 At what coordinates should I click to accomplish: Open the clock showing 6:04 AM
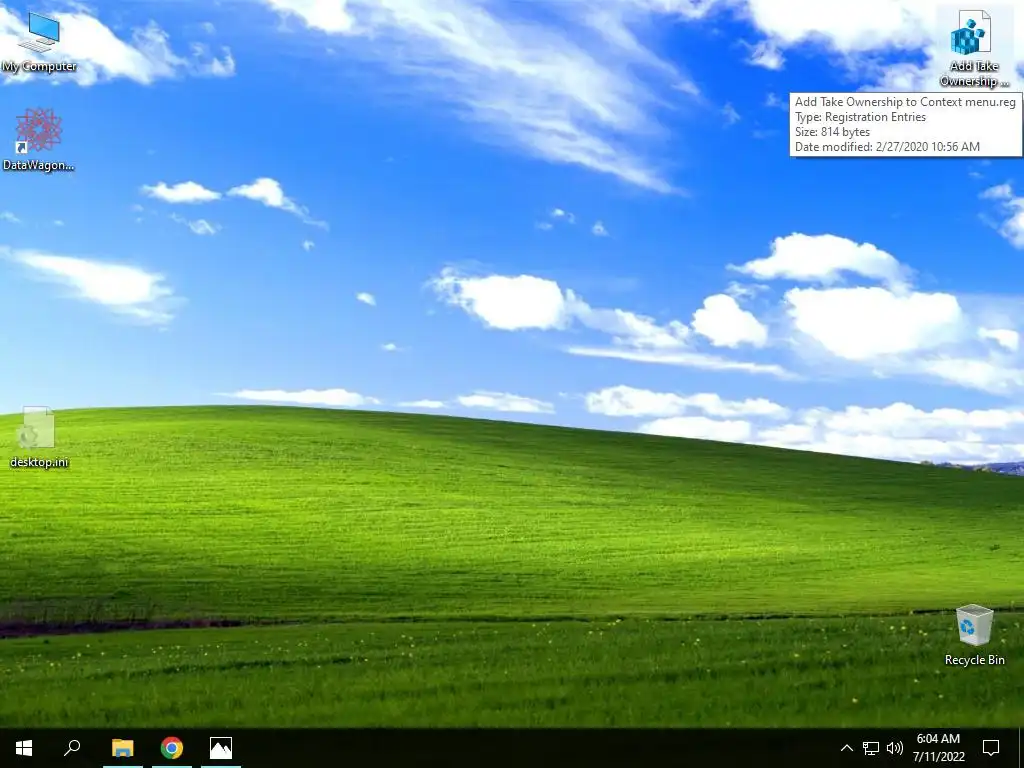pyautogui.click(x=938, y=748)
